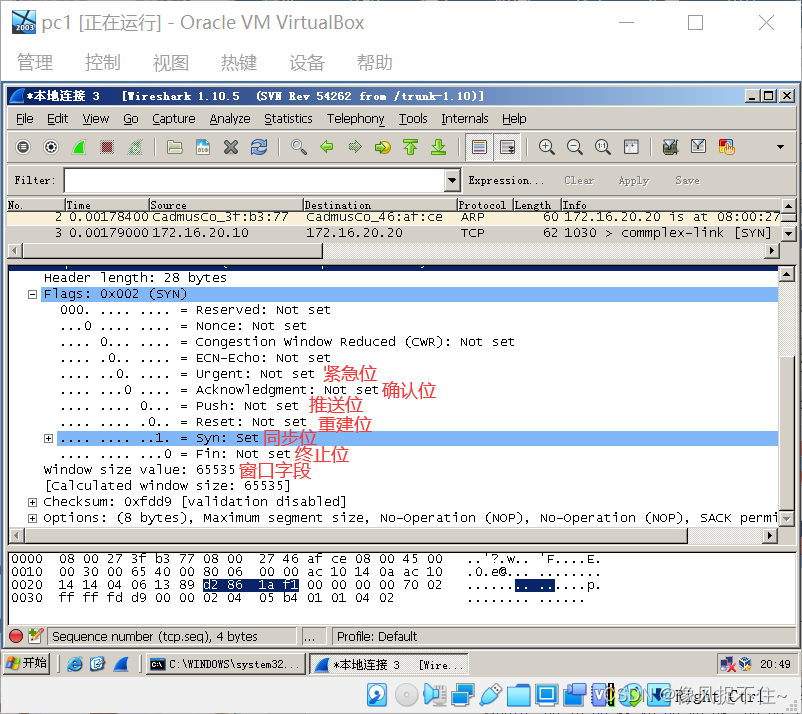802x714 pixels.
Task: Edit display filters toolbar icon
Action: click(698, 147)
